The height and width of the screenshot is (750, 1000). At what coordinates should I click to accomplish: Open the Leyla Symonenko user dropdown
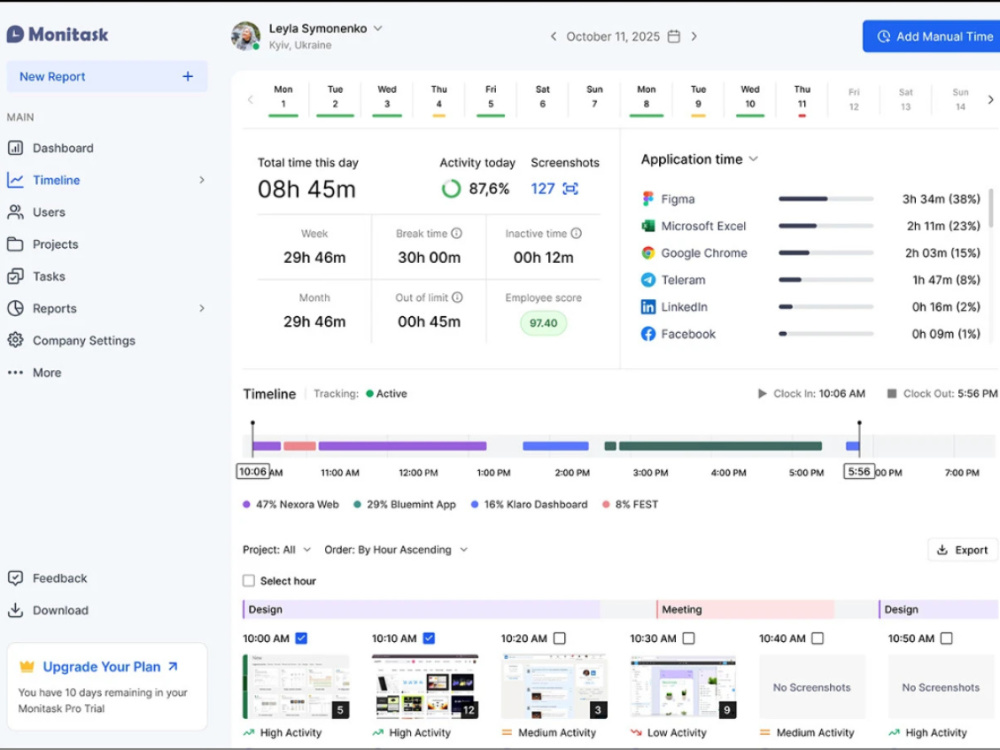tap(378, 29)
